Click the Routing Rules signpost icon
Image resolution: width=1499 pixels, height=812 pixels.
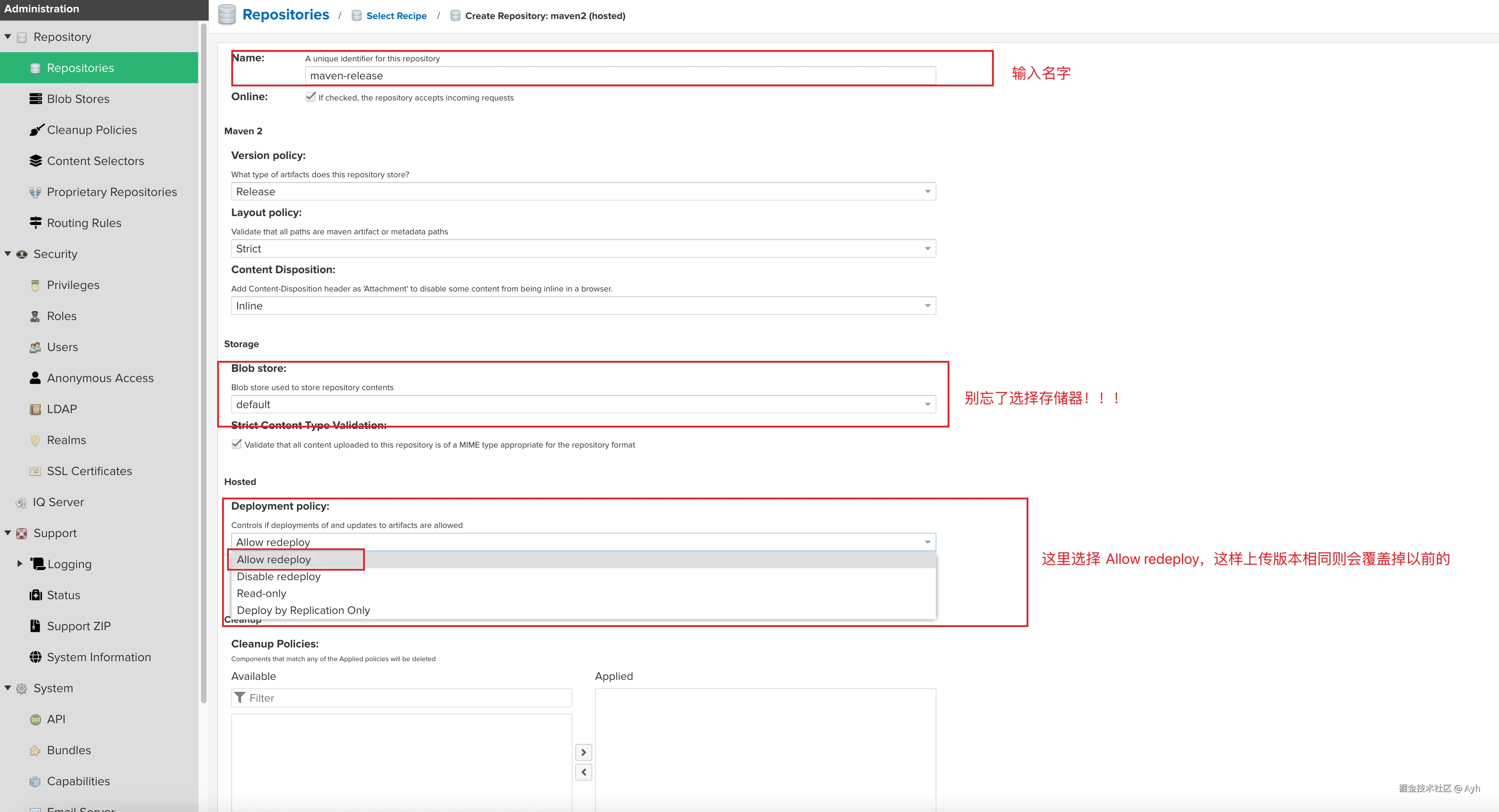click(x=36, y=223)
